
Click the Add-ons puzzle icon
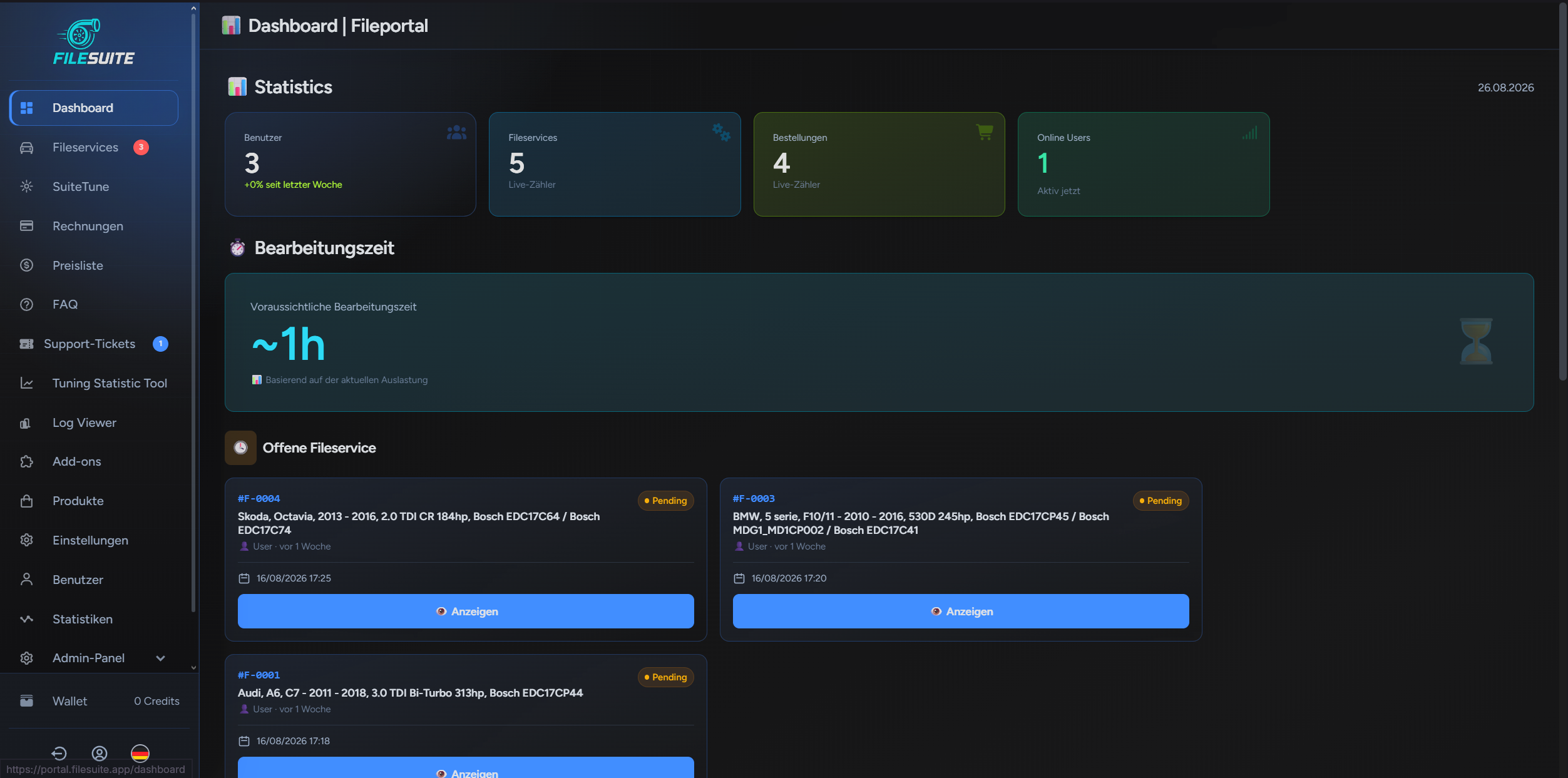(26, 462)
